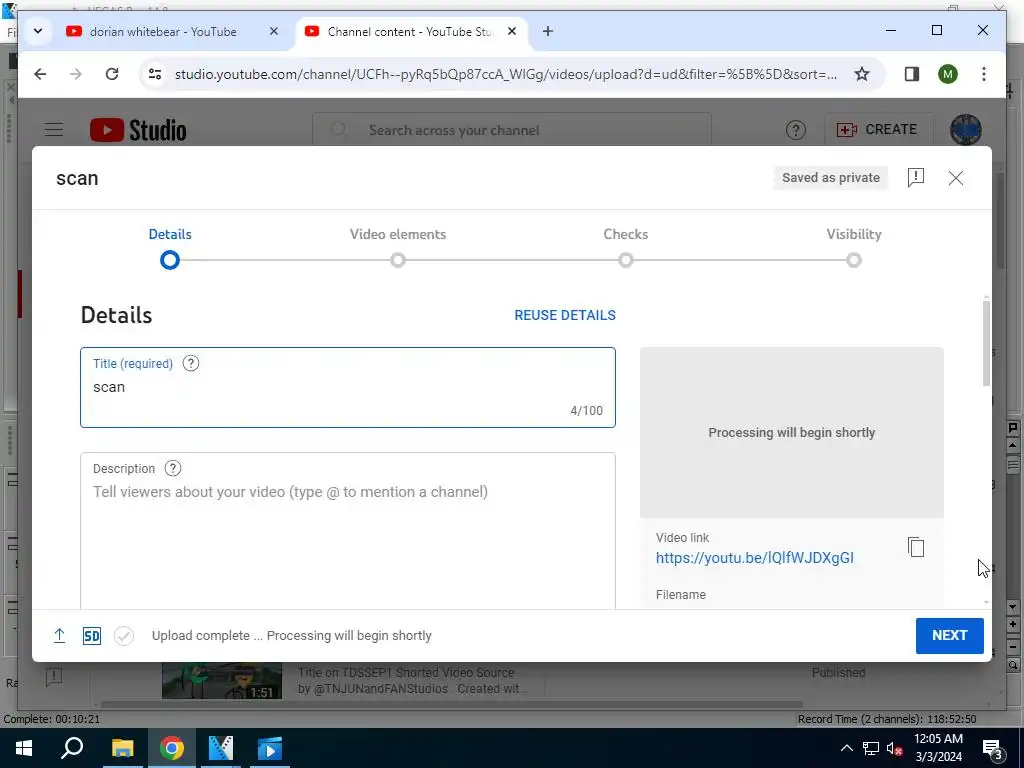Image resolution: width=1024 pixels, height=768 pixels.
Task: Click the Studio sidebar feedback icon
Action: pyautogui.click(x=54, y=677)
